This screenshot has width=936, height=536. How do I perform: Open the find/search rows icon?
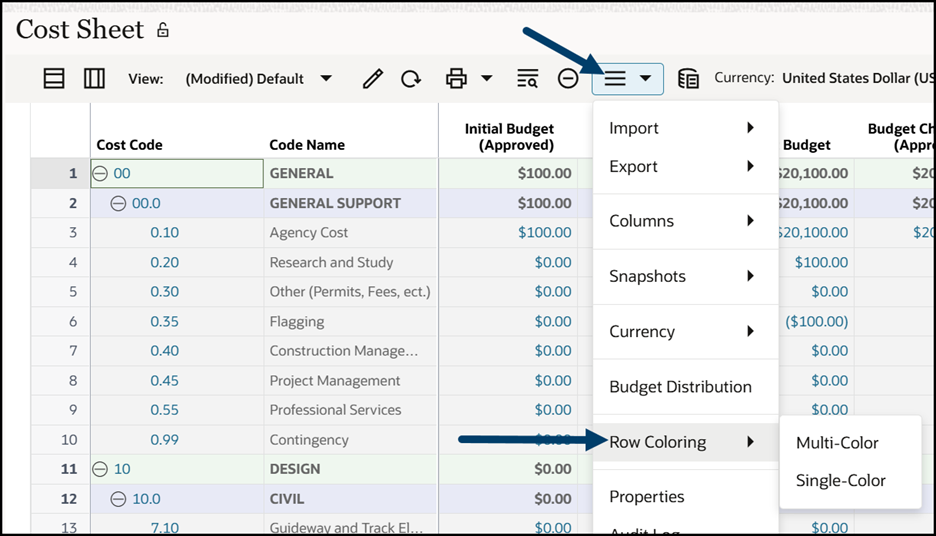coord(527,78)
